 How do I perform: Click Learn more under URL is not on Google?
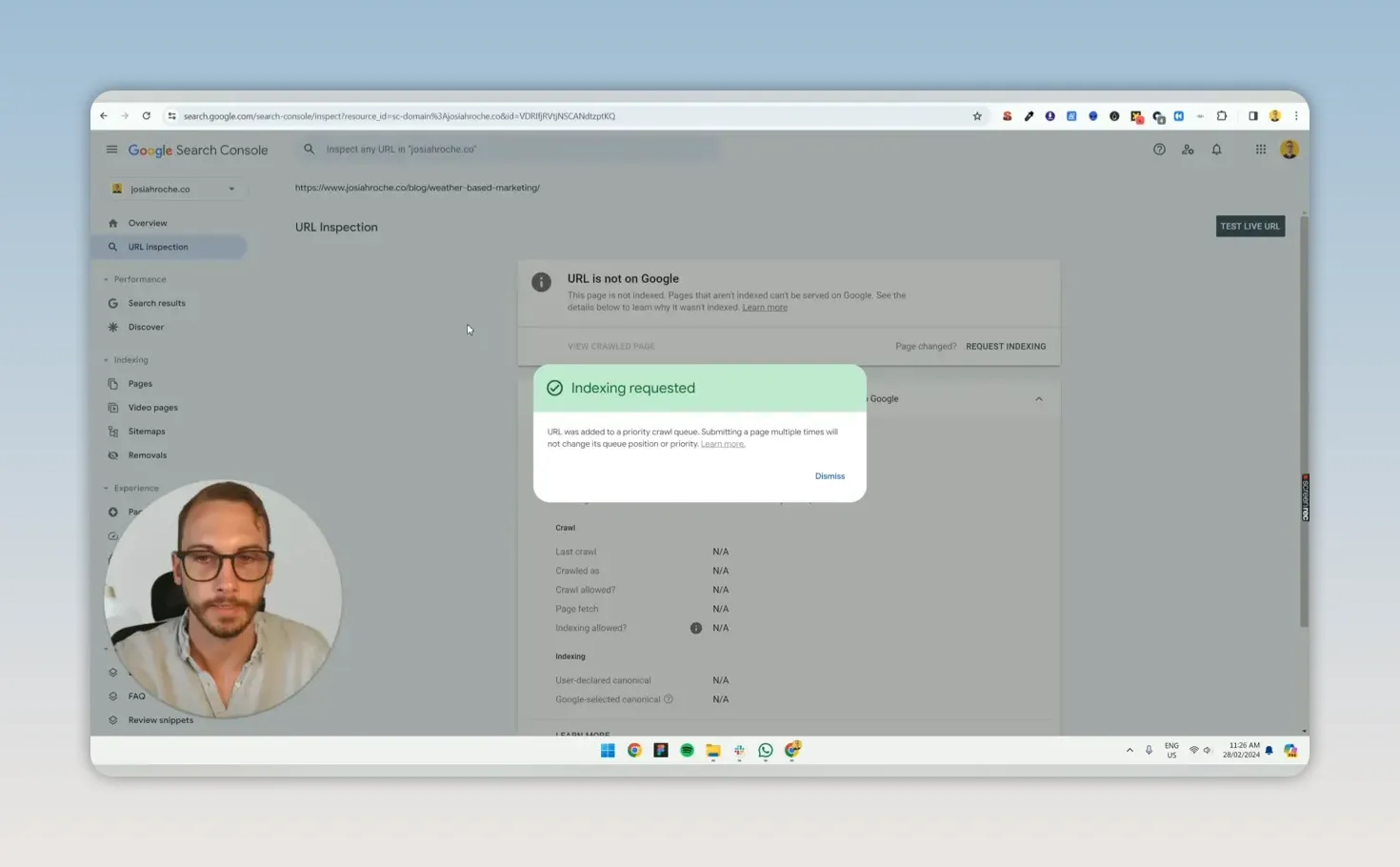pyautogui.click(x=765, y=308)
